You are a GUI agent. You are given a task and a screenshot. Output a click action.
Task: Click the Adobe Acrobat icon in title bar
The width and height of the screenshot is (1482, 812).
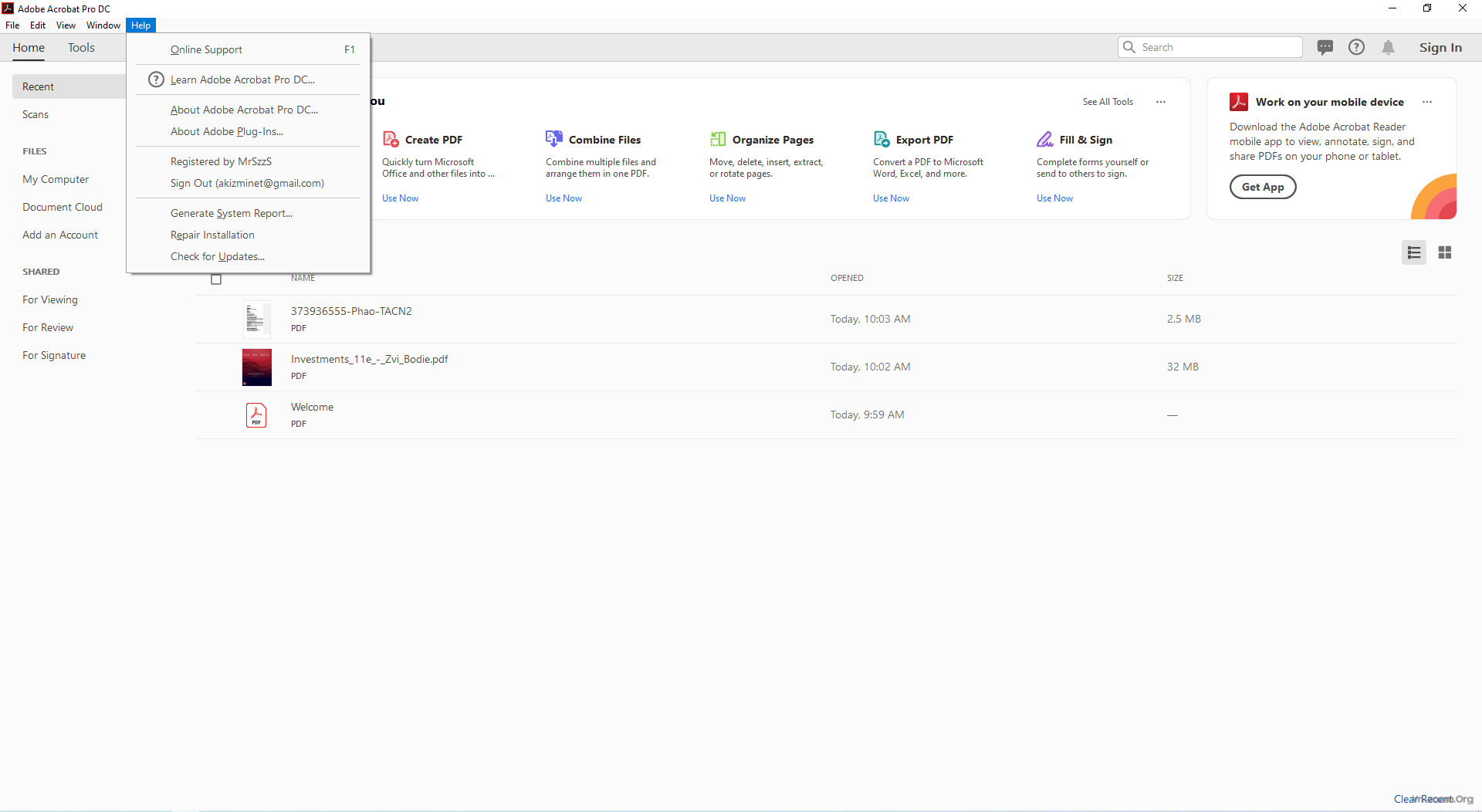pyautogui.click(x=8, y=8)
